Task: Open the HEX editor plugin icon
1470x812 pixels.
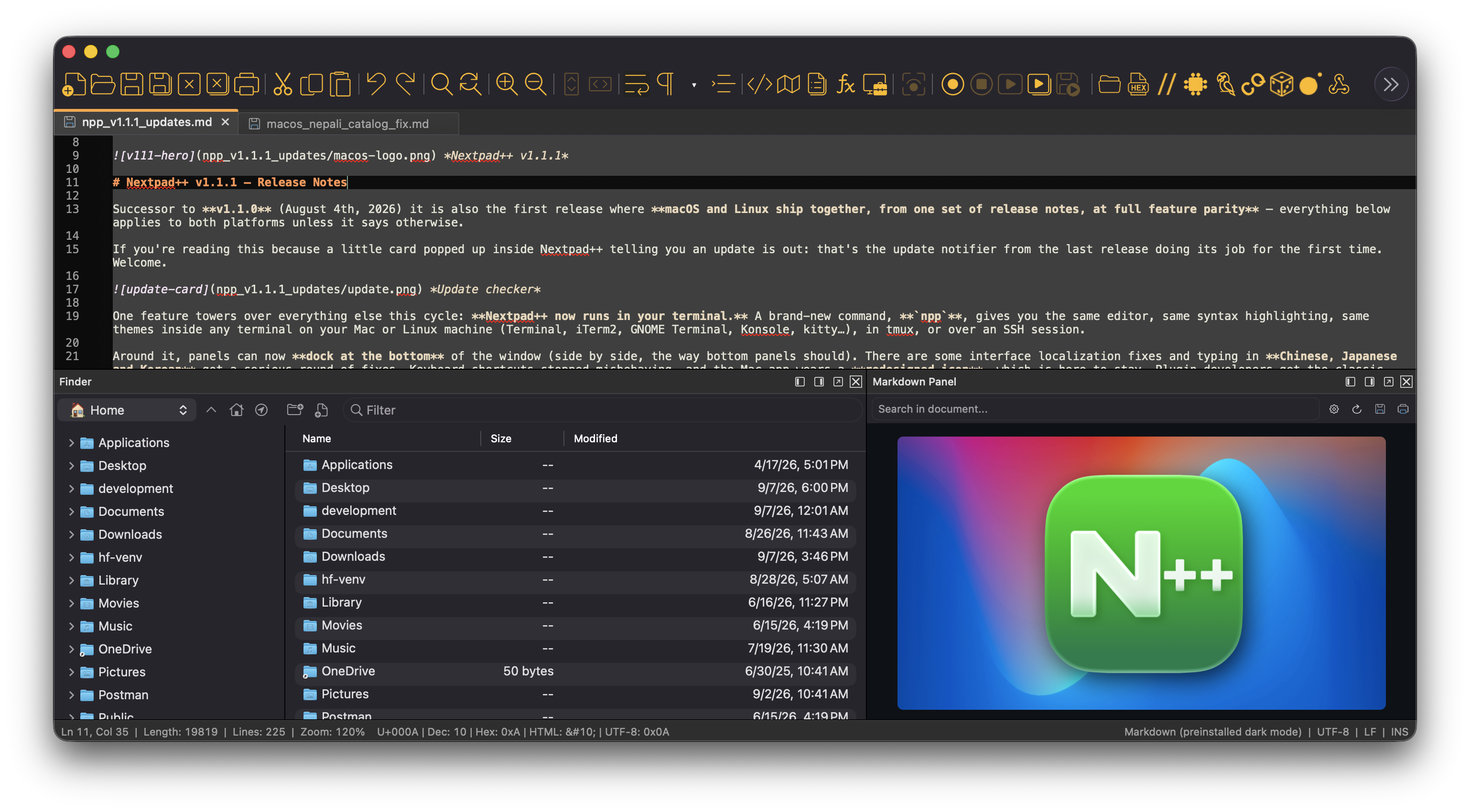Action: [1138, 85]
